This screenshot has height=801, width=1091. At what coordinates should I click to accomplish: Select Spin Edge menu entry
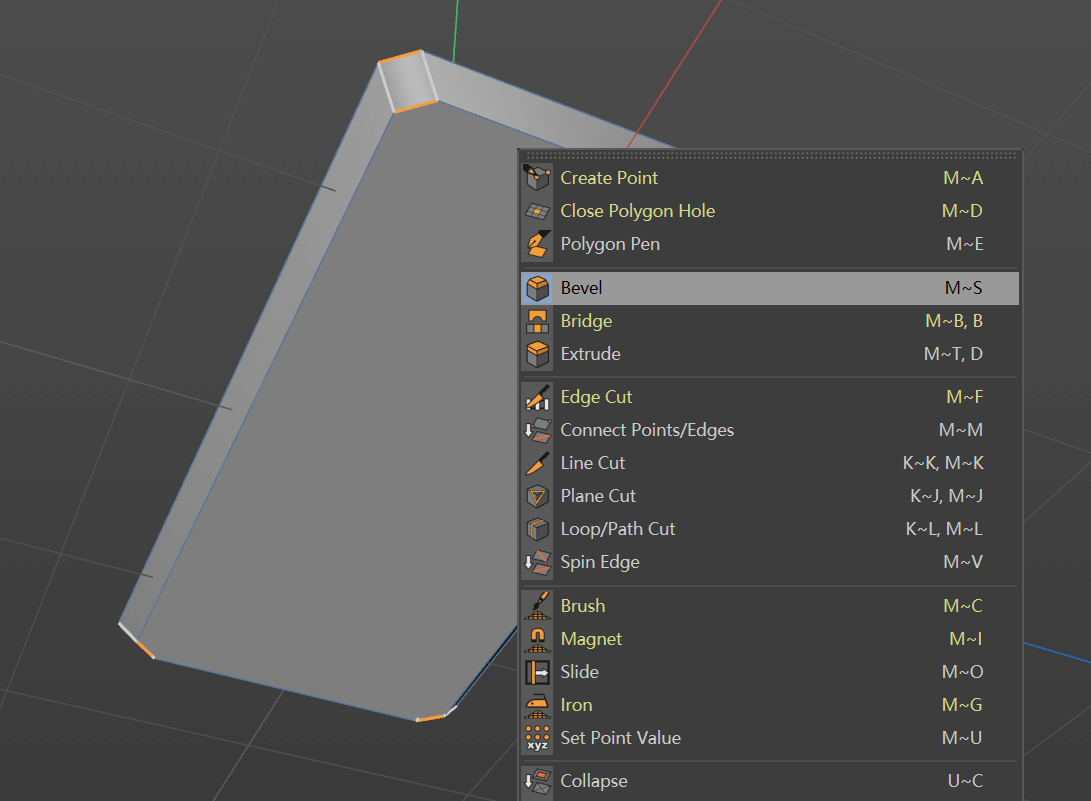770,562
